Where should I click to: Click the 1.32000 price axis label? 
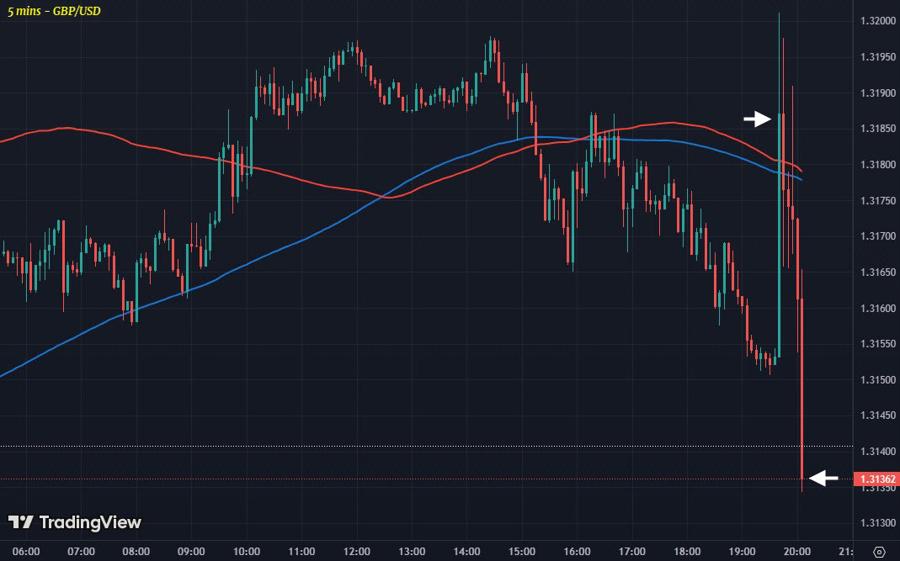pos(878,21)
